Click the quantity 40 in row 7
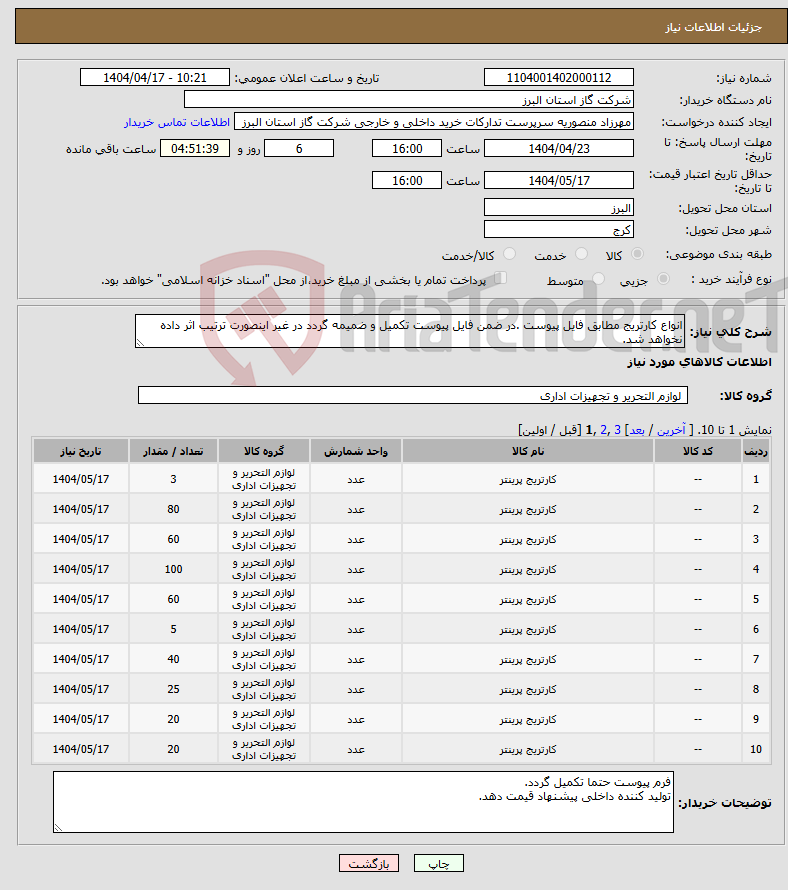The height and width of the screenshot is (890, 788). pos(173,659)
